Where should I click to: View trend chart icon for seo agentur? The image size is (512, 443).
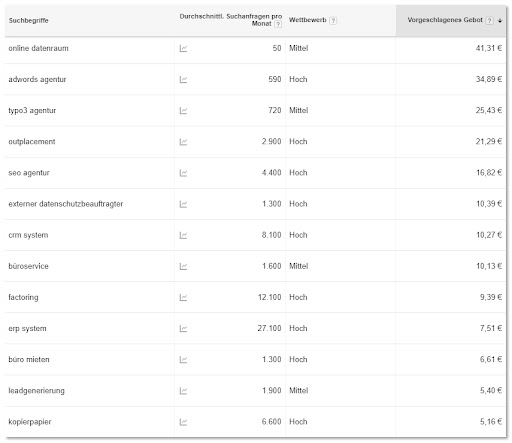pos(183,173)
